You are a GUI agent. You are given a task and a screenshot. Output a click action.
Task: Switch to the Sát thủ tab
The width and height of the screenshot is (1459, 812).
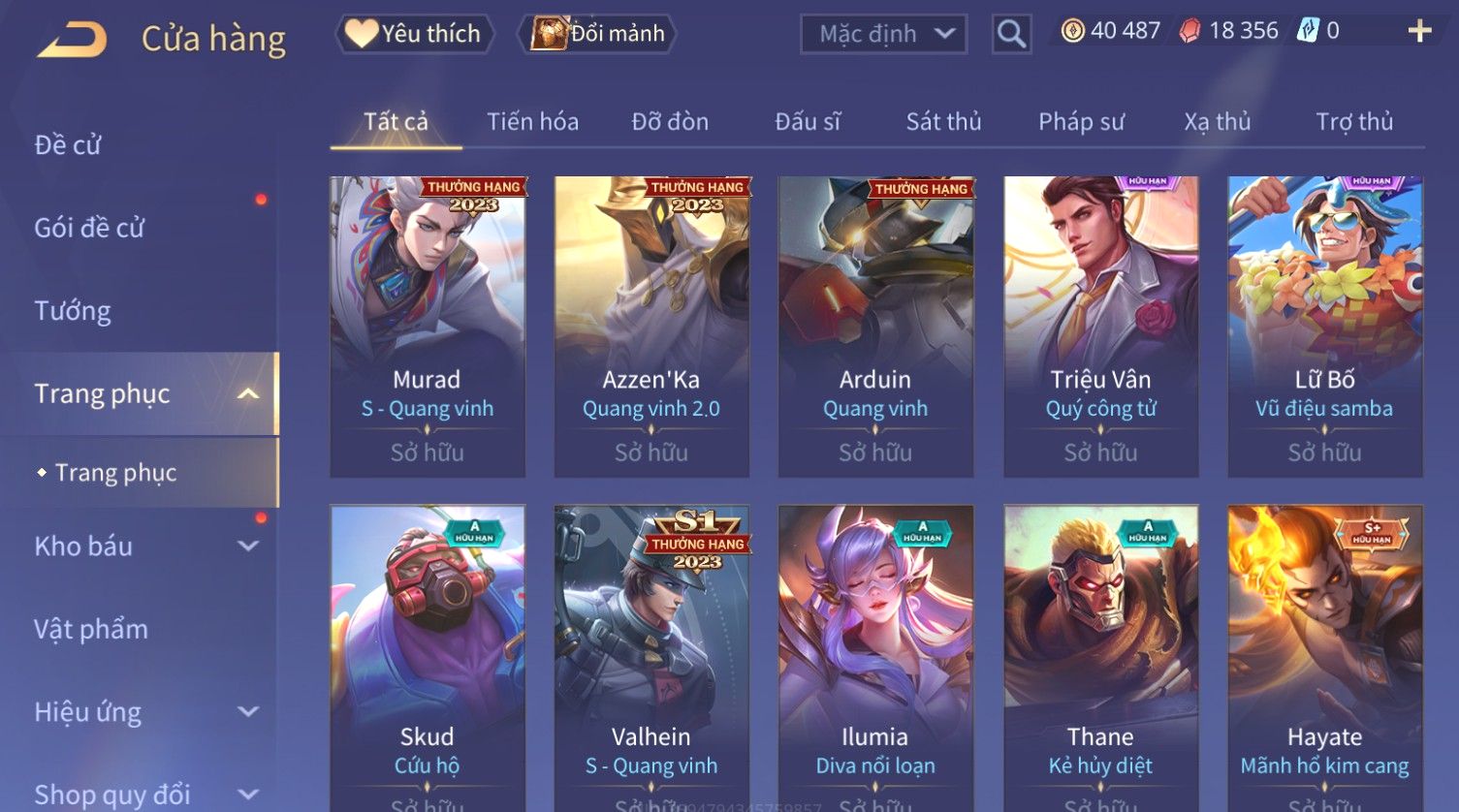click(x=943, y=122)
